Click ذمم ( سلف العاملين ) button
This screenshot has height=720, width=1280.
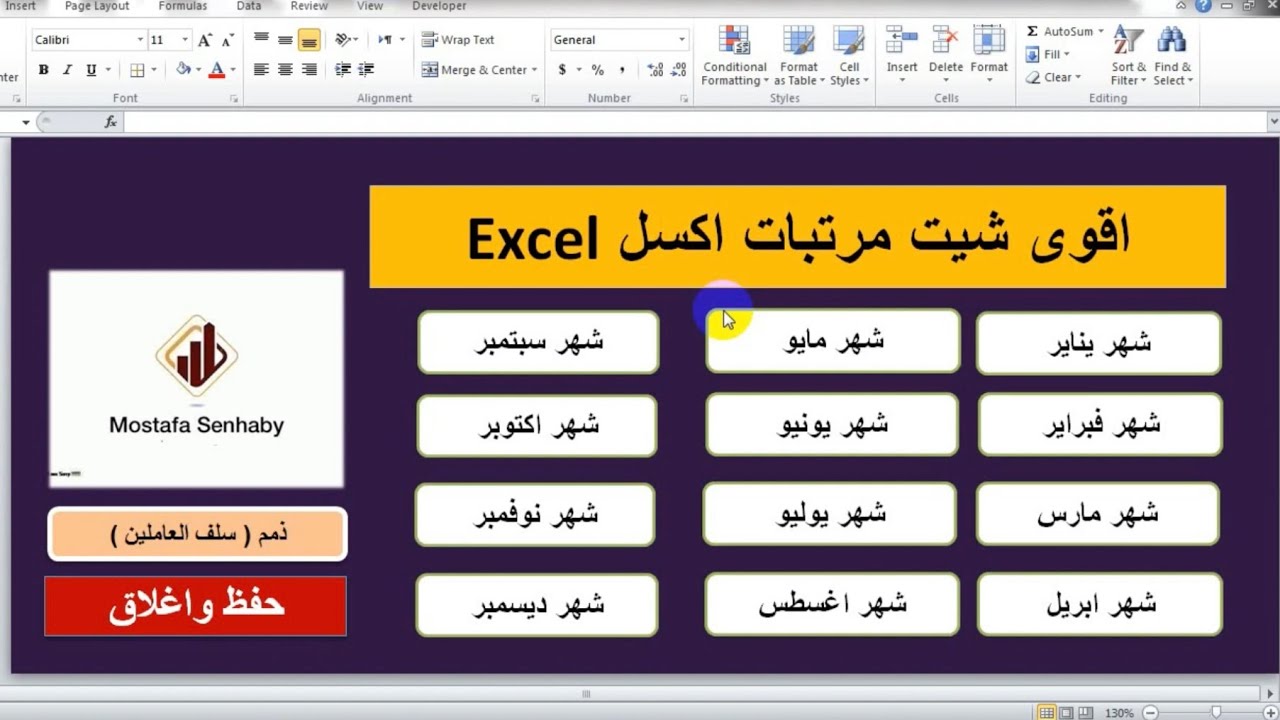tap(197, 534)
